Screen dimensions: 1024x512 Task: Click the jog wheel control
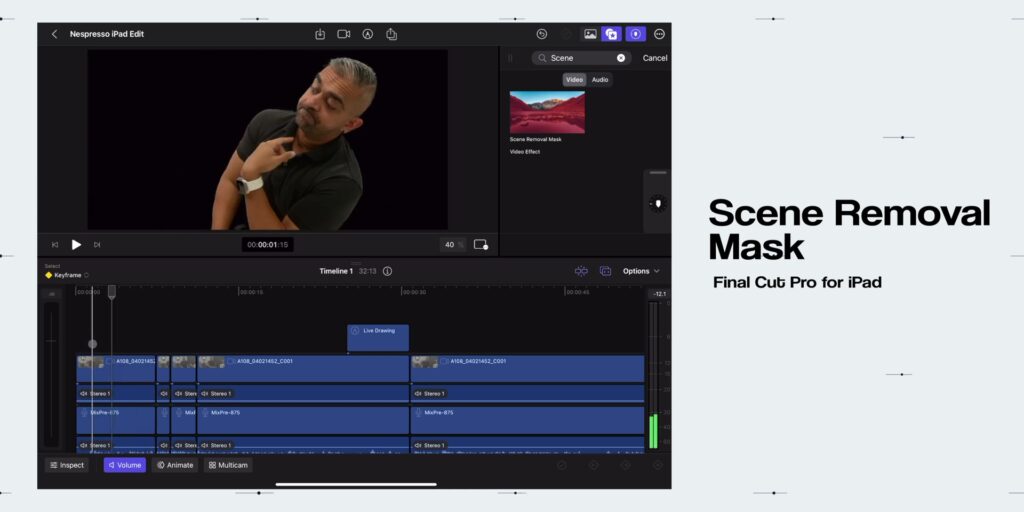[658, 204]
